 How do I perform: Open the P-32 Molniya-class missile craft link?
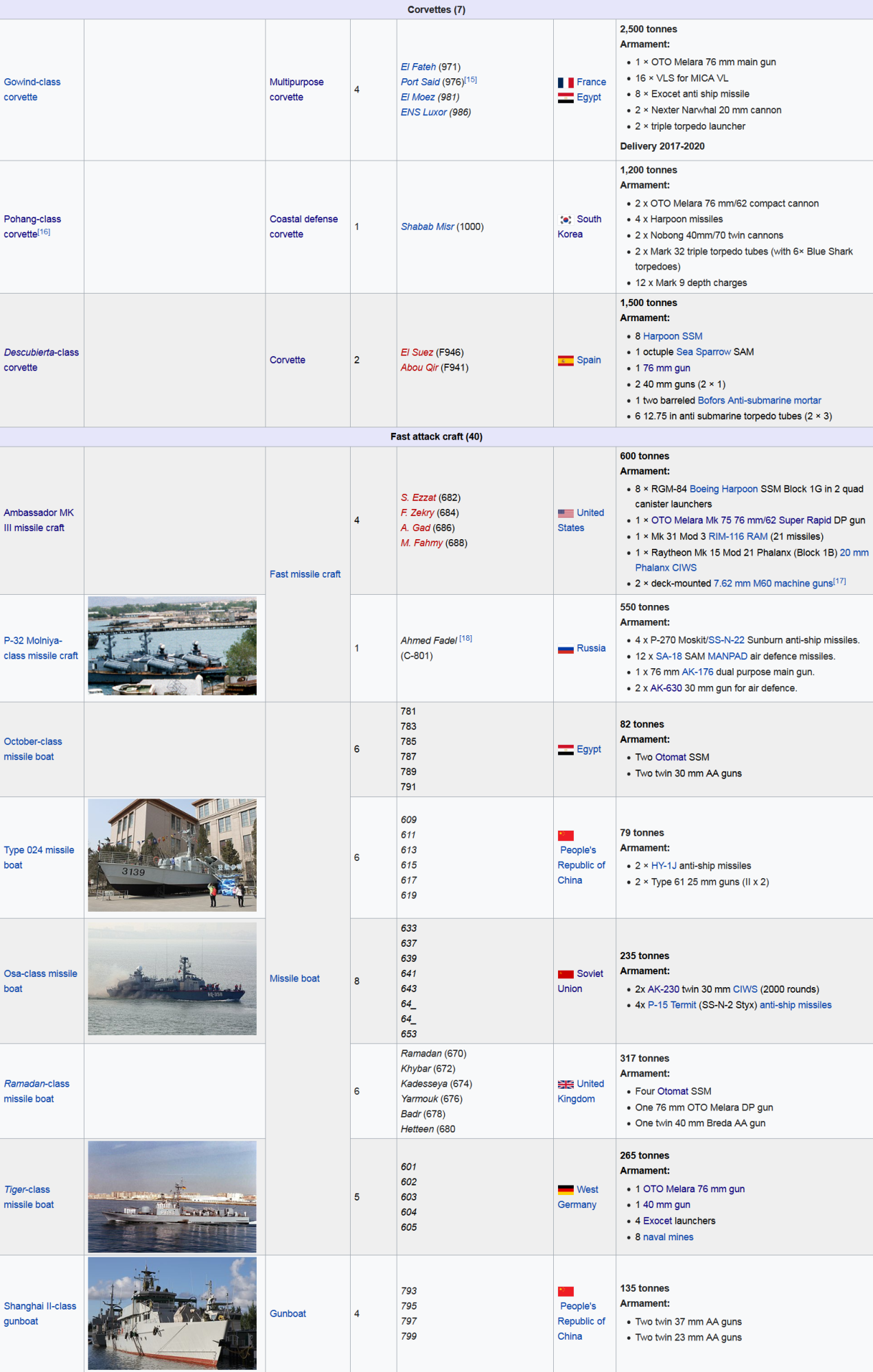point(41,648)
